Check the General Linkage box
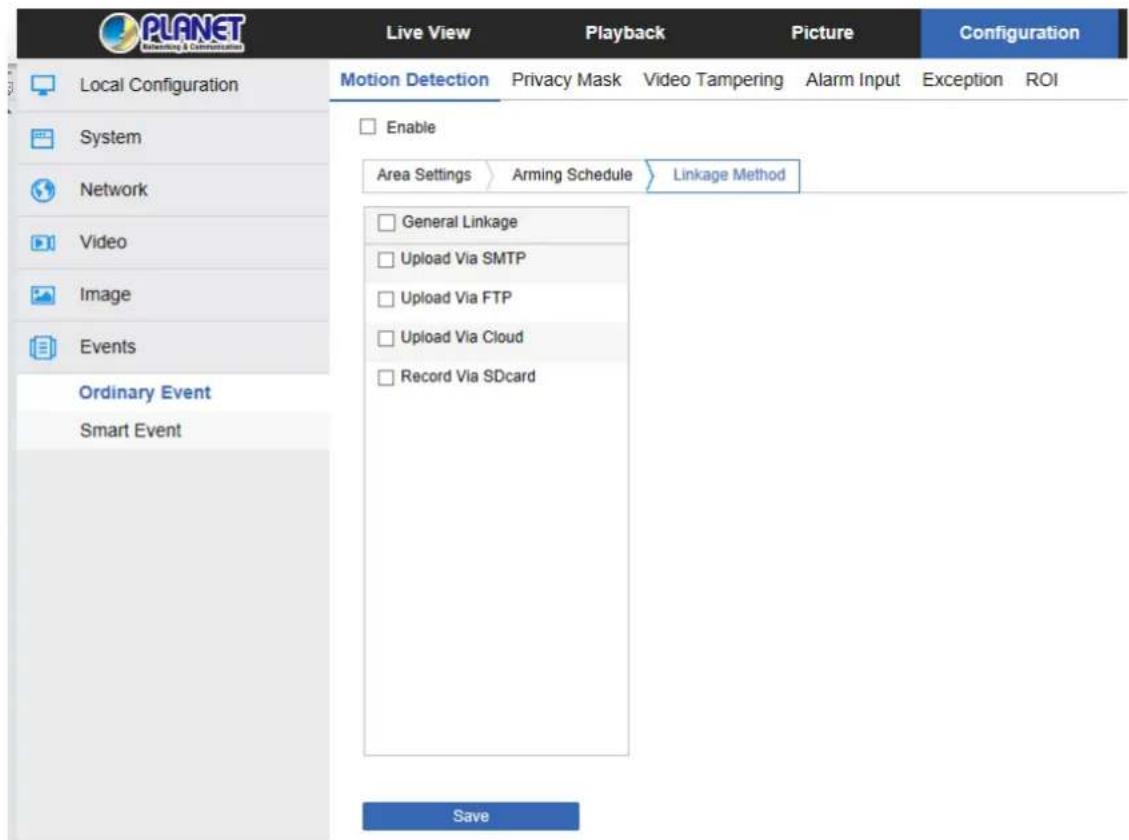This screenshot has height=840, width=1129. pos(387,222)
